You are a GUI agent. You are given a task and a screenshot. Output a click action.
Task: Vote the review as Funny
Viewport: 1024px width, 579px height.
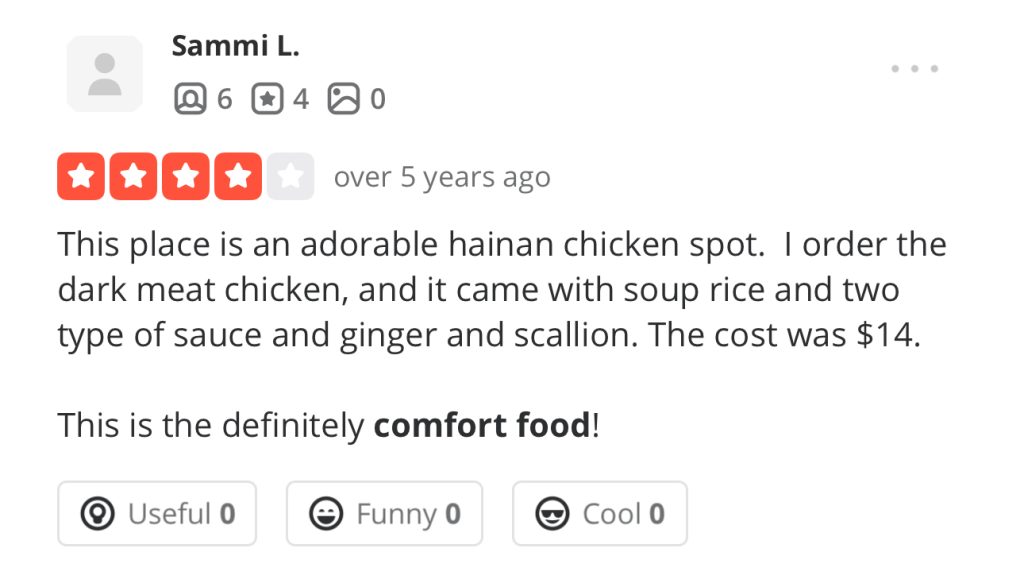tap(384, 514)
